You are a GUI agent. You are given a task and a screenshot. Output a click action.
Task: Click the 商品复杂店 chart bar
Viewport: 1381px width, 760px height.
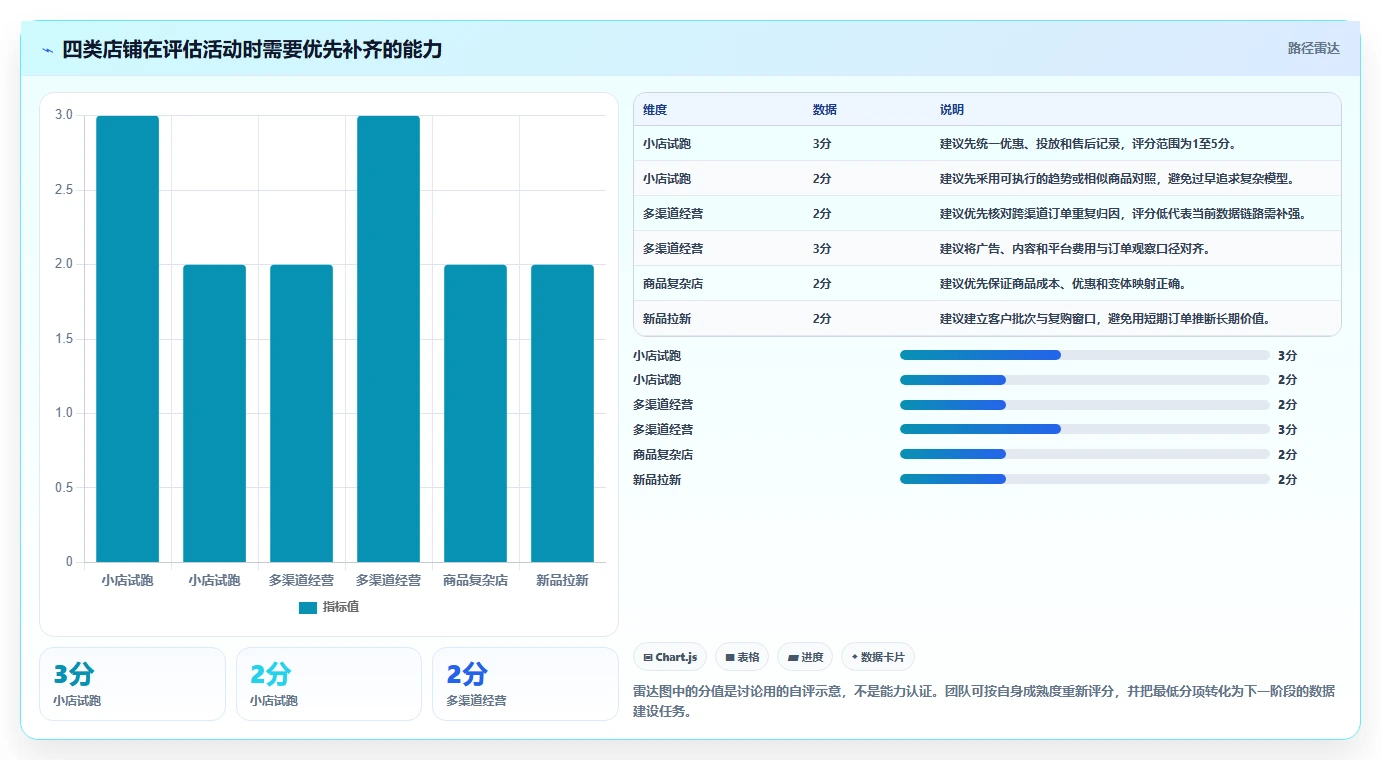coord(475,413)
